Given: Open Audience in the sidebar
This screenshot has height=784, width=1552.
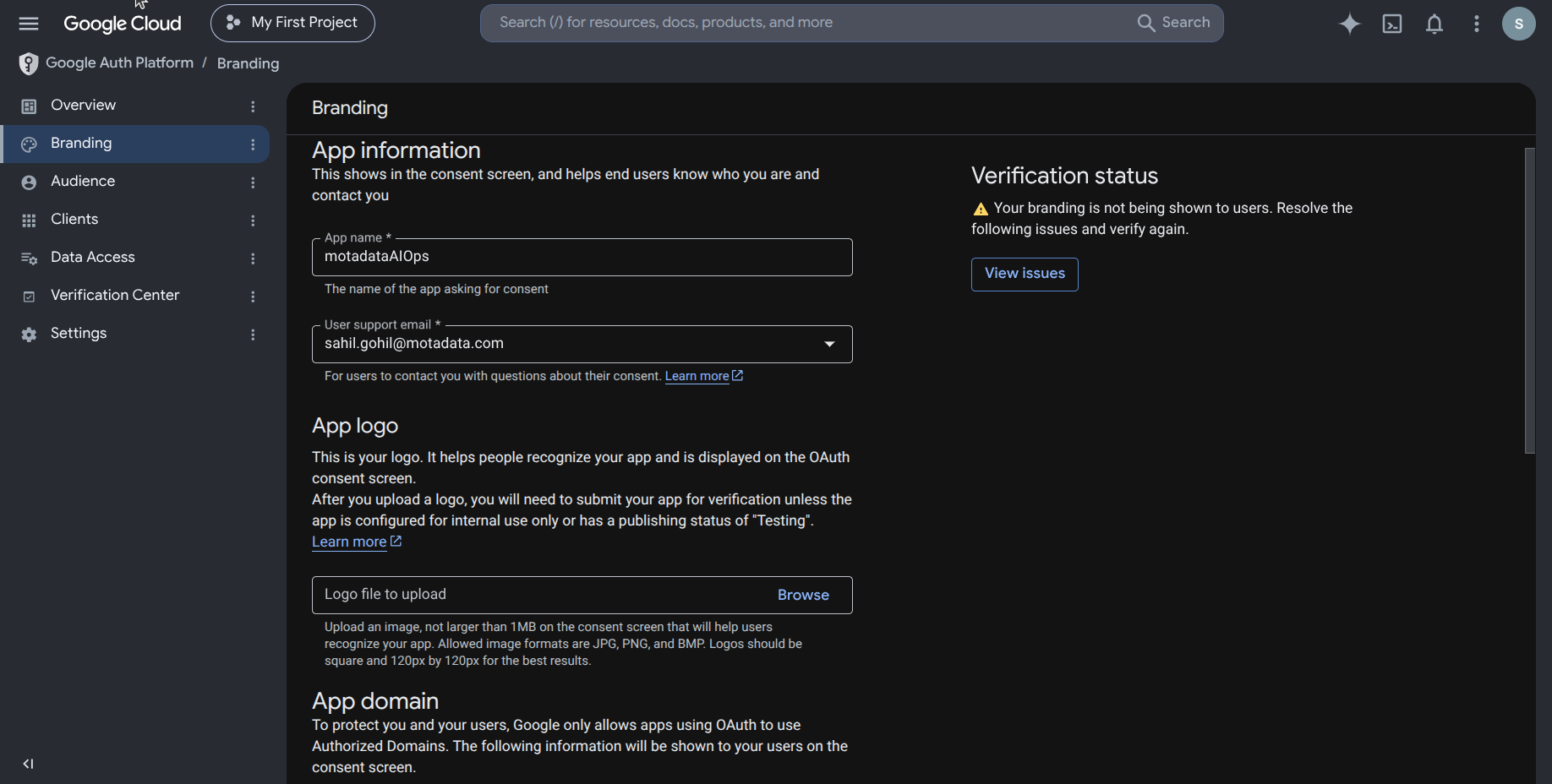Looking at the screenshot, I should (83, 181).
